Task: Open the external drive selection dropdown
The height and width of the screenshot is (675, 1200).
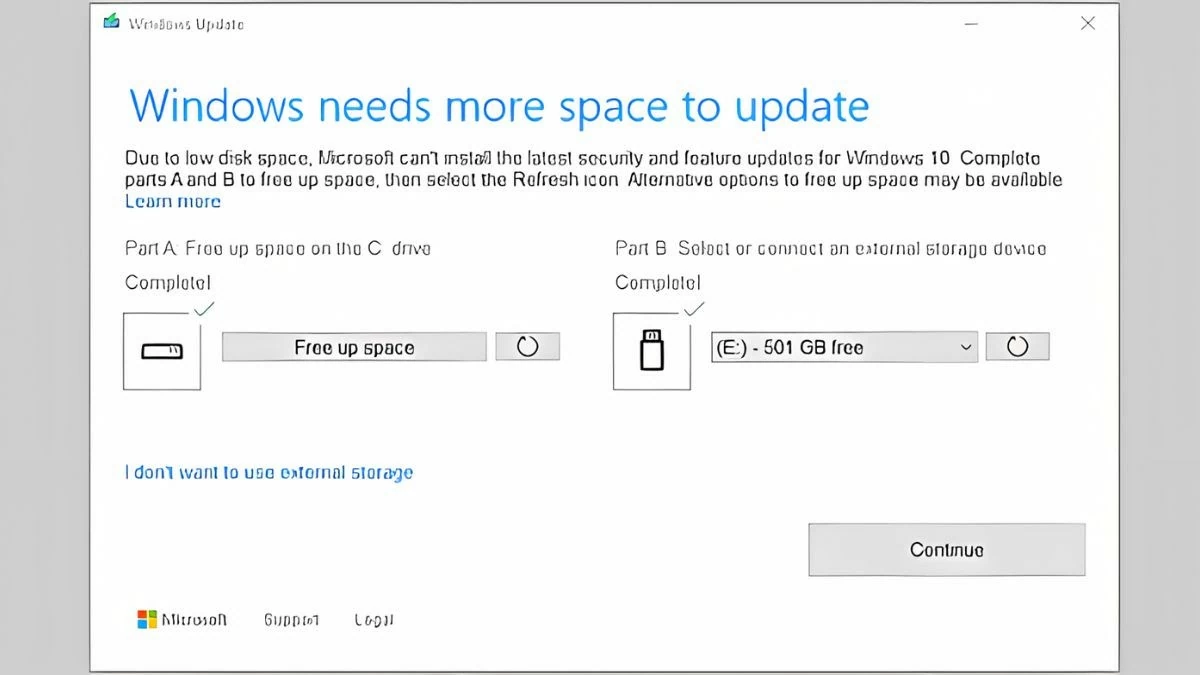Action: click(843, 346)
